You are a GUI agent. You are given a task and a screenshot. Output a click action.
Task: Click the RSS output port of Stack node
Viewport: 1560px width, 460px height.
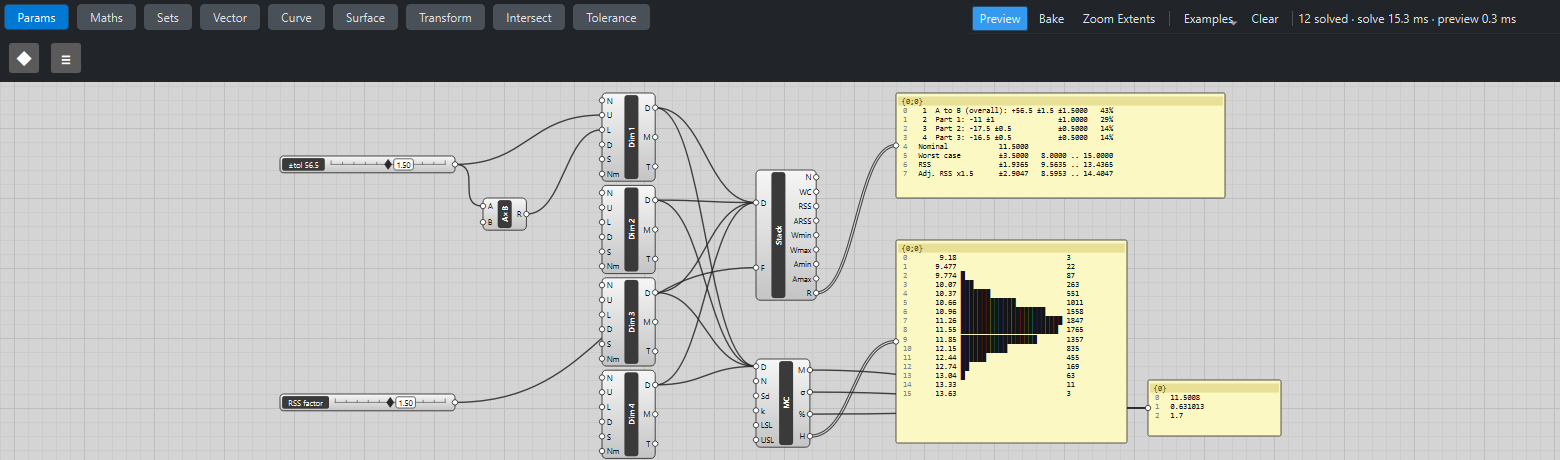(816, 206)
